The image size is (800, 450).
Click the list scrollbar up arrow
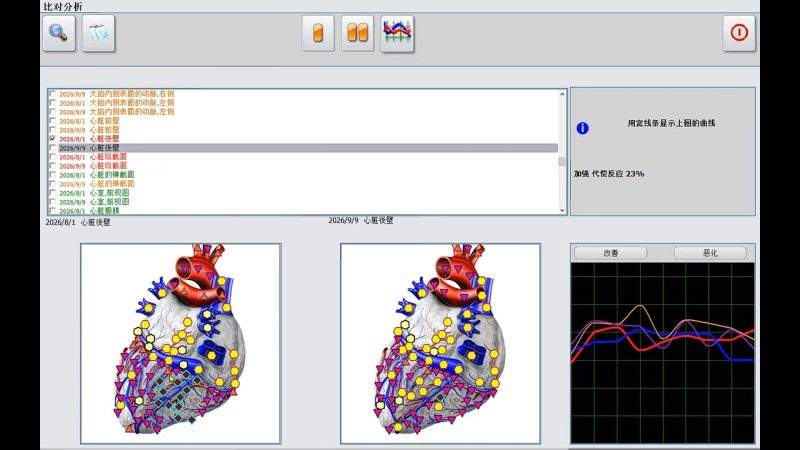pyautogui.click(x=562, y=94)
